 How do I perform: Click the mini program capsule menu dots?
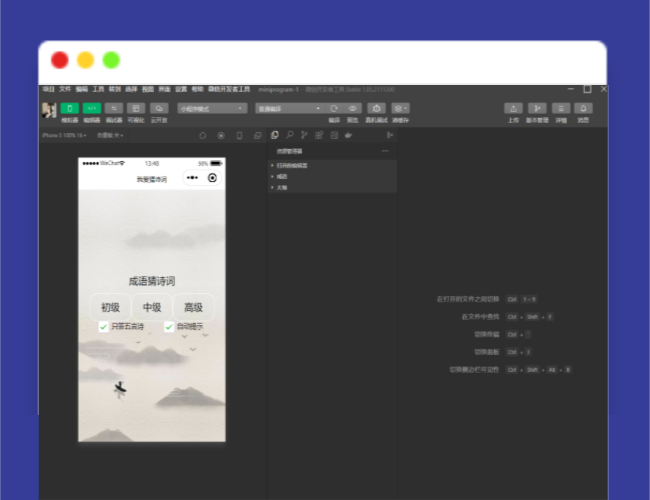(193, 178)
